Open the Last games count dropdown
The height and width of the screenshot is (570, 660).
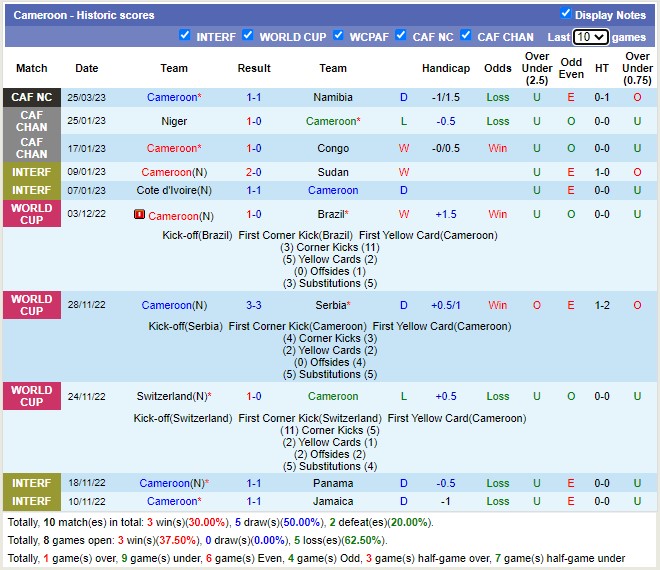point(589,37)
